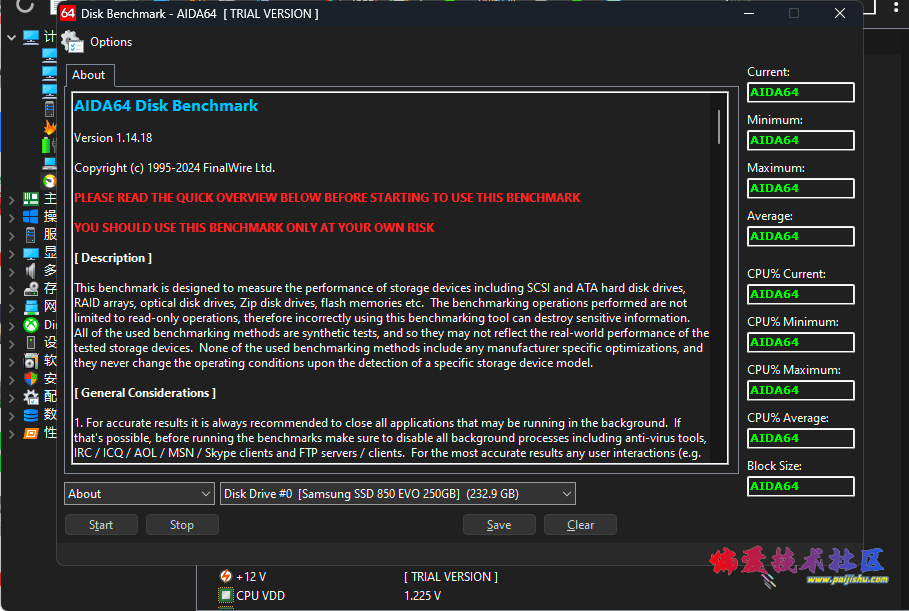Click the Current value field
This screenshot has width=909, height=611.
click(801, 92)
